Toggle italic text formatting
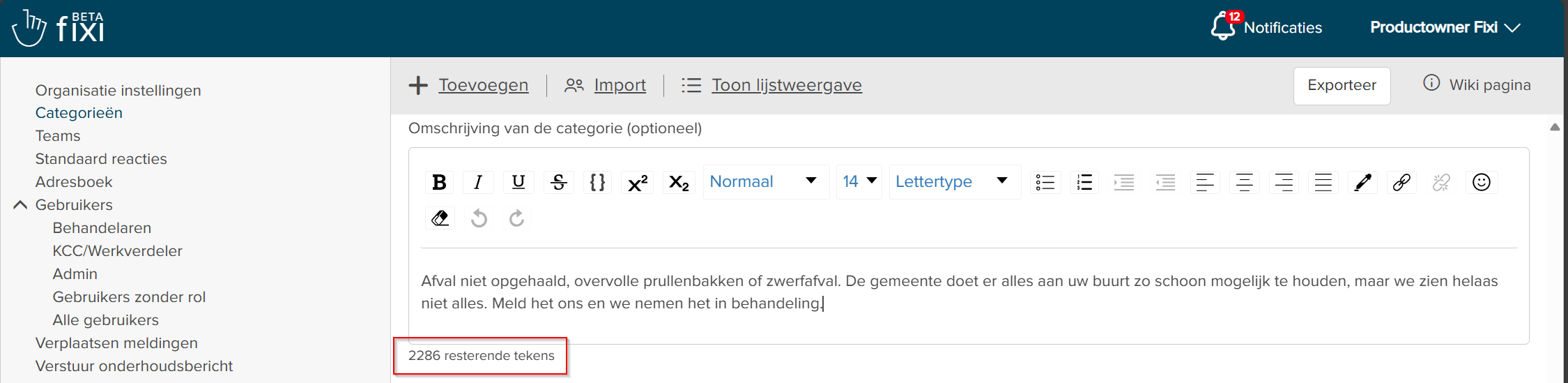 (x=478, y=182)
